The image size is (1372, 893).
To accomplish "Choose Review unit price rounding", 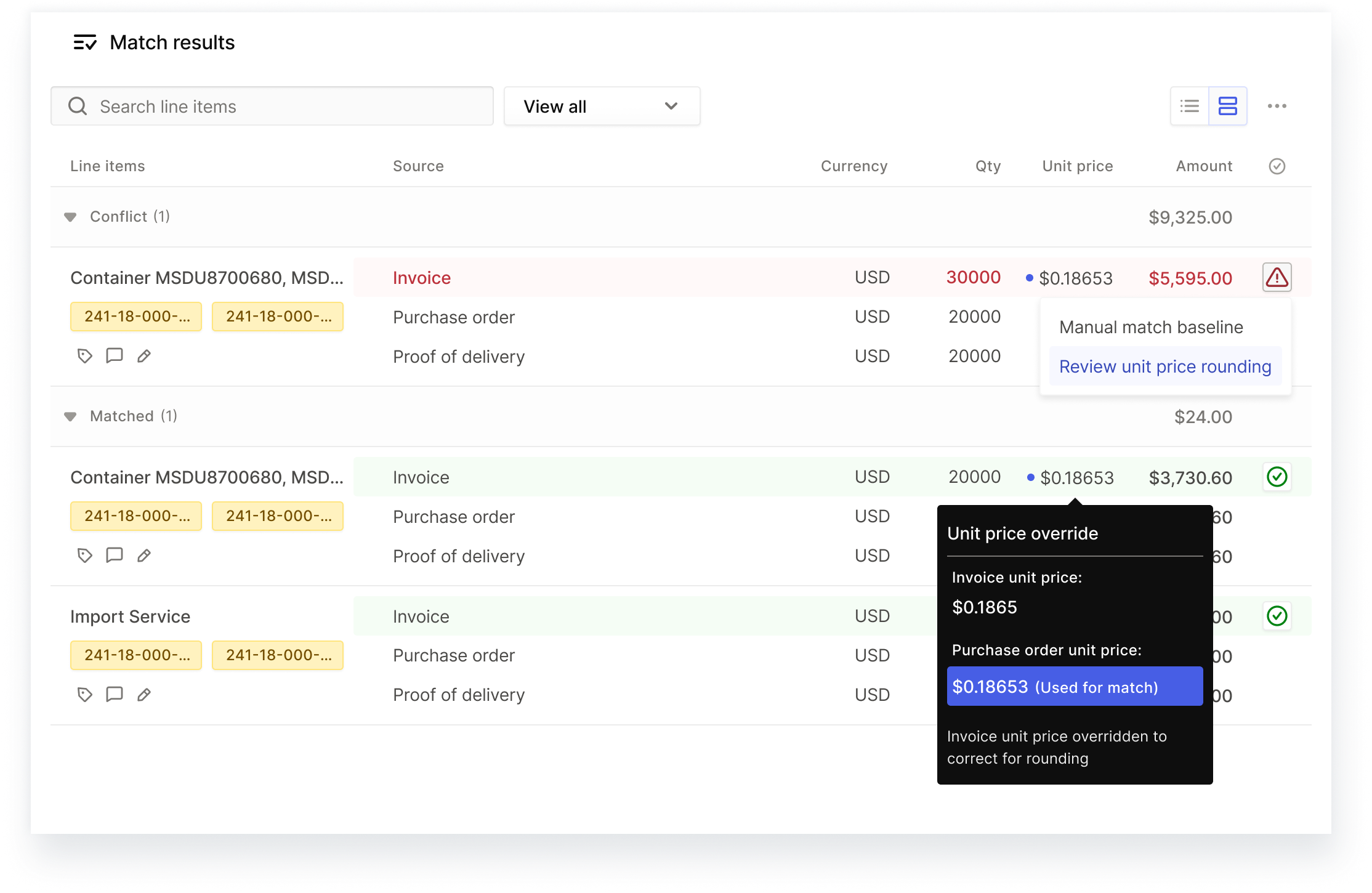I will [1164, 367].
